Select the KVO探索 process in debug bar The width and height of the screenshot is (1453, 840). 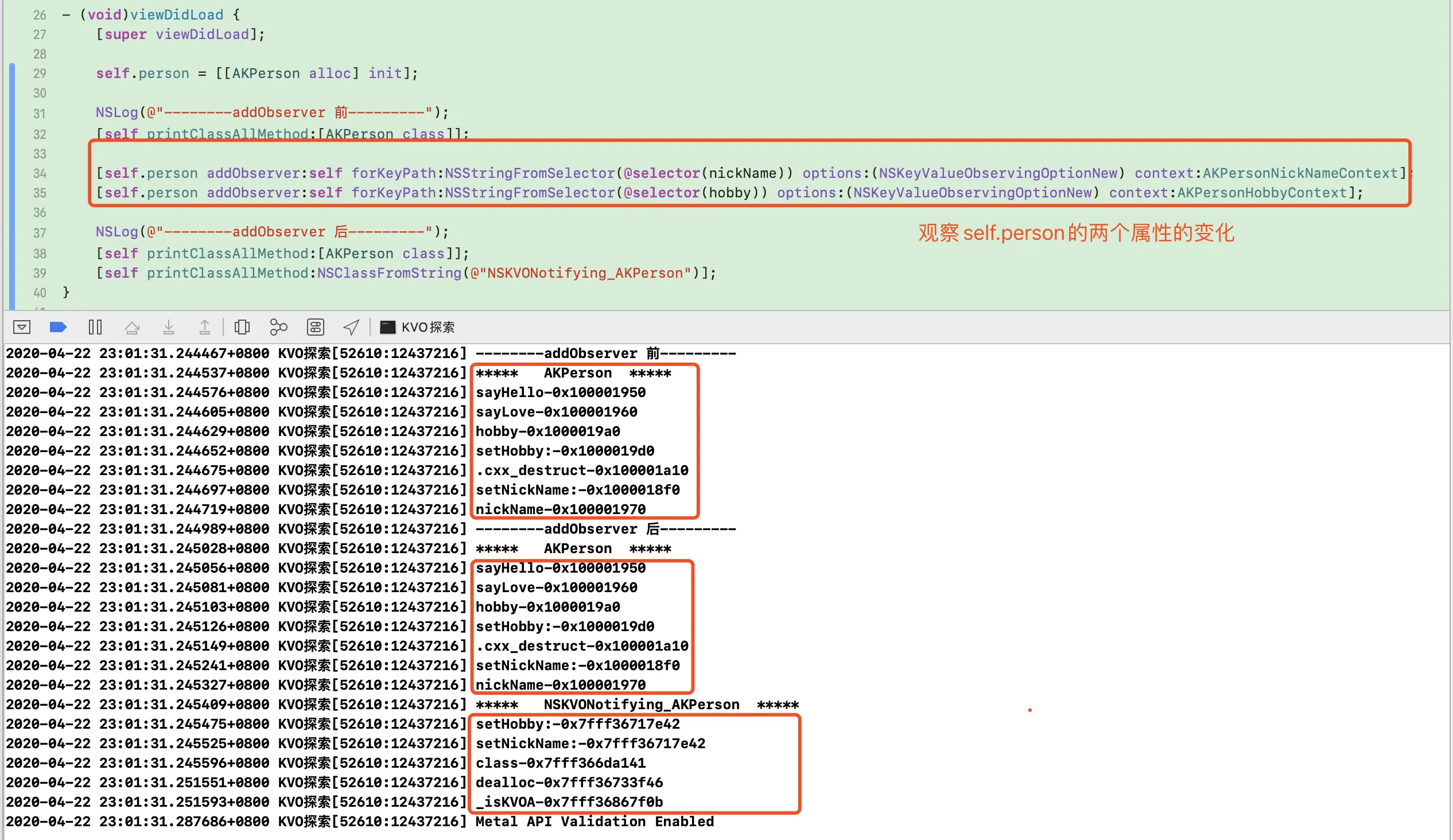pyautogui.click(x=428, y=328)
